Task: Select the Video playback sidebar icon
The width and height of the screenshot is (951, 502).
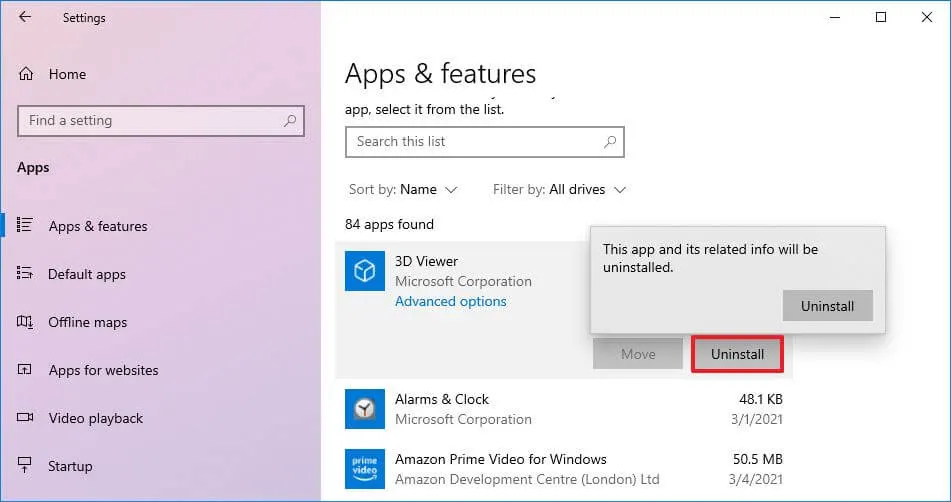Action: (x=25, y=417)
